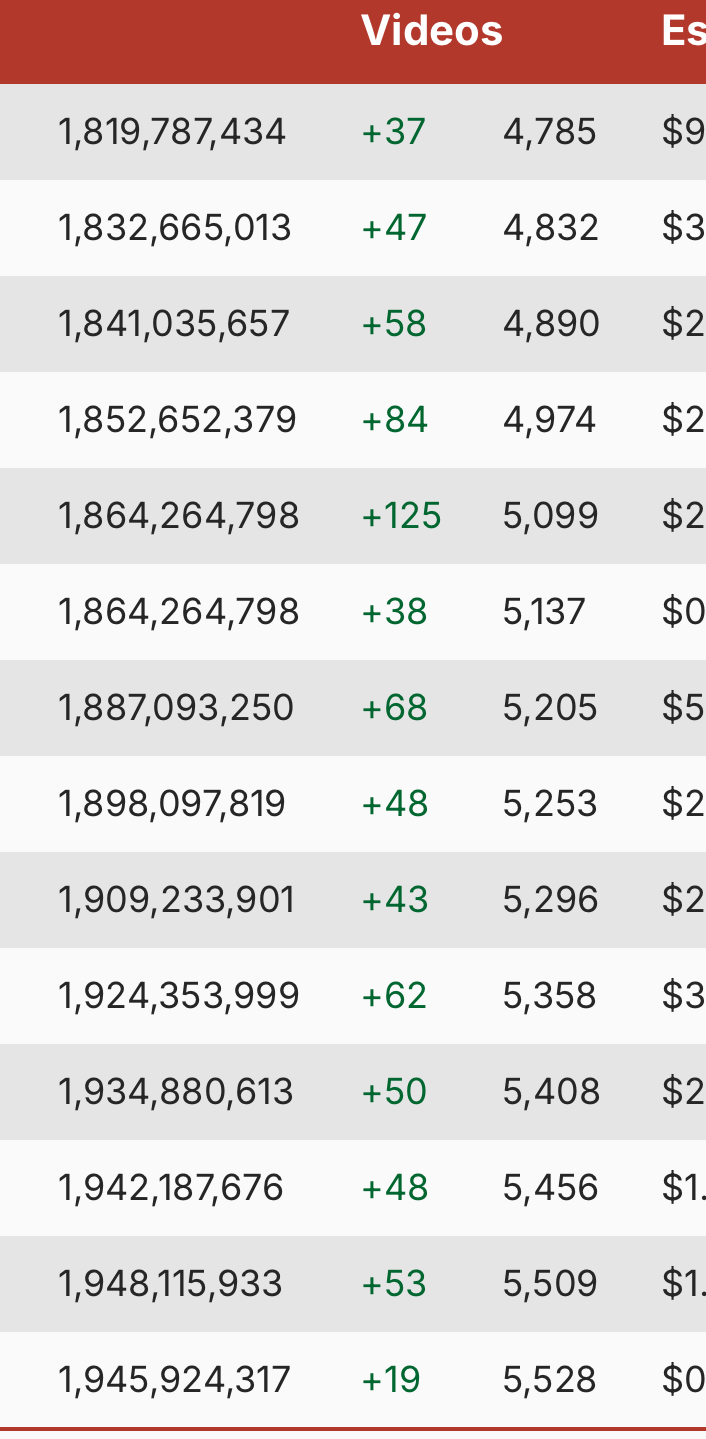Click the +37 videos change value
Viewport: 706px width, 1439px height.
394,132
